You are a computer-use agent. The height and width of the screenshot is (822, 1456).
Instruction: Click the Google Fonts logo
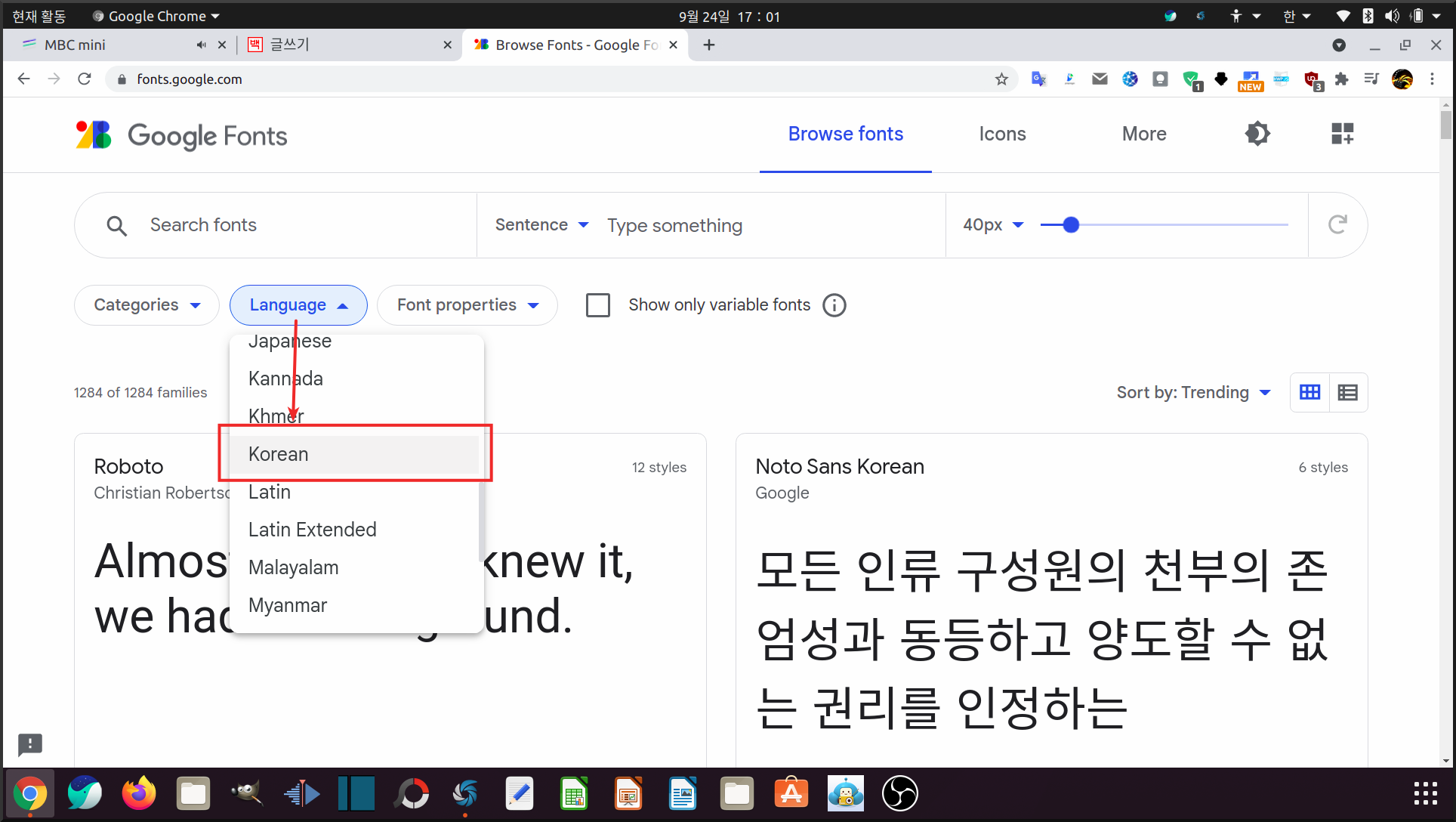point(181,136)
